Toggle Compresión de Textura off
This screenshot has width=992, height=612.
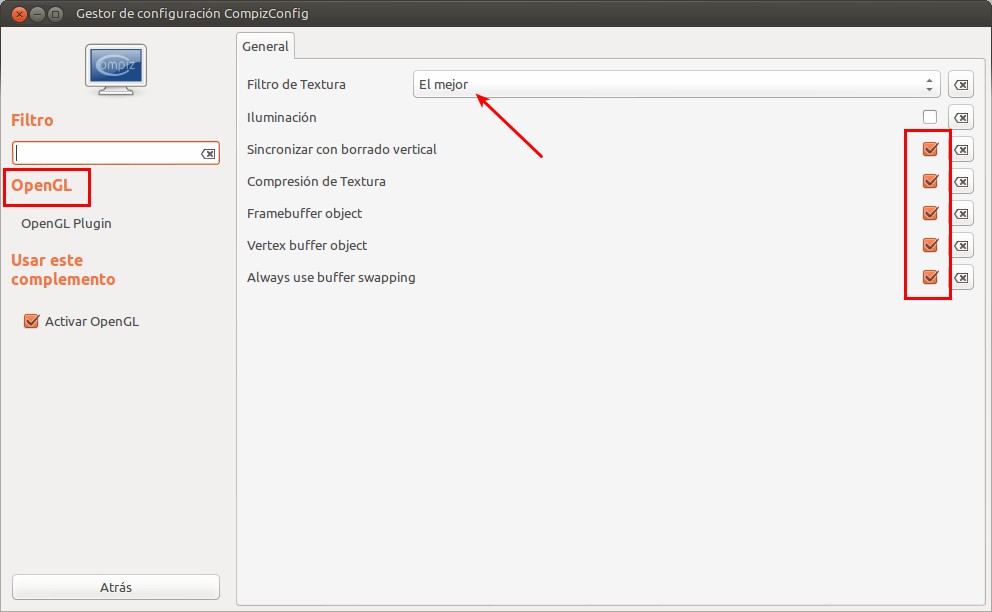929,181
